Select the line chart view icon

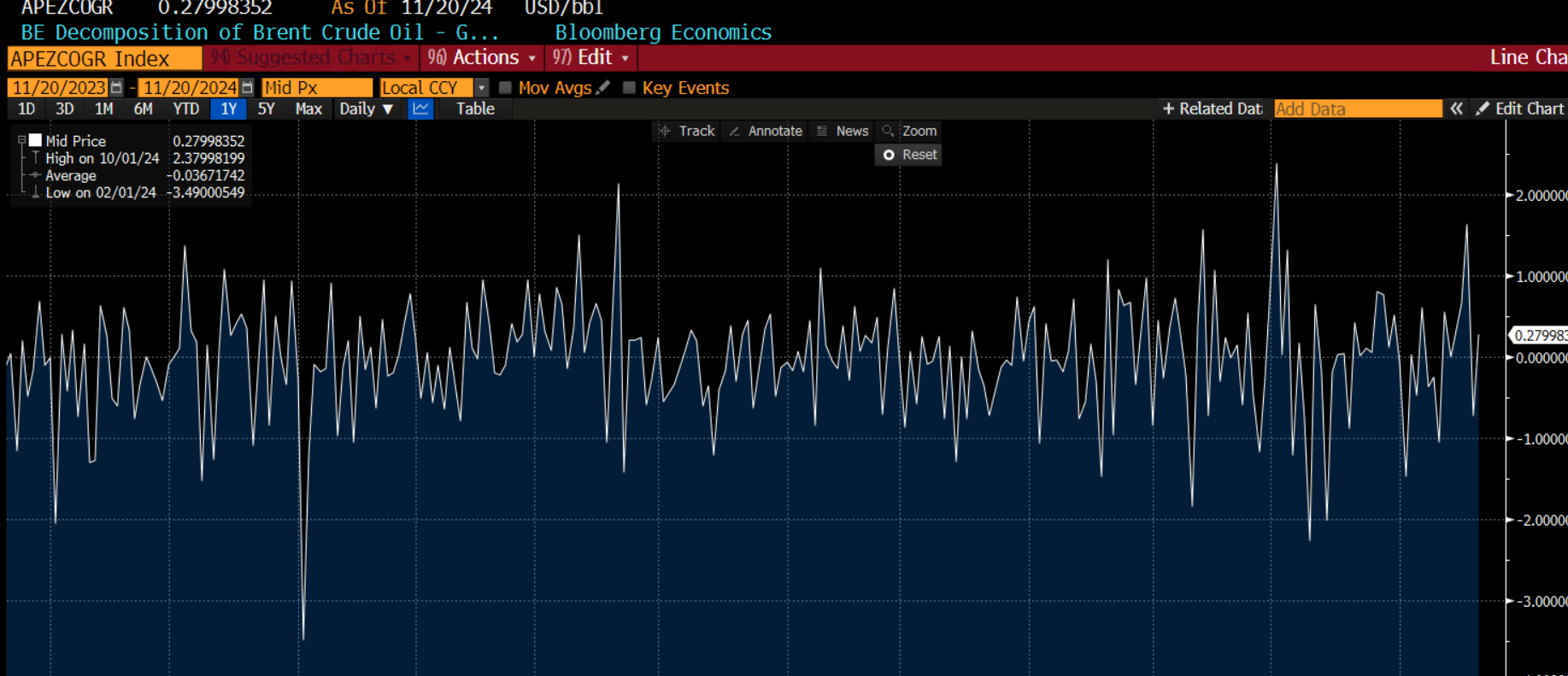tap(420, 109)
